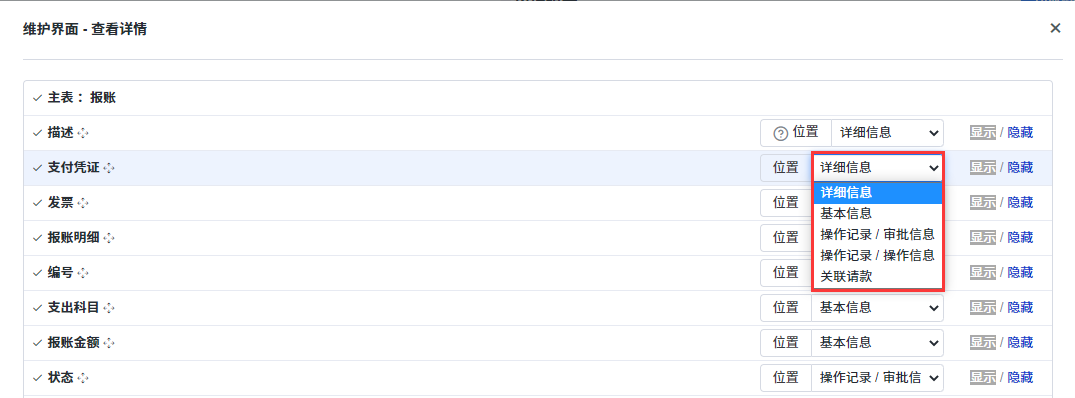1075x398 pixels.
Task: Click the move handle icon beside 描述
Action: pos(83,133)
